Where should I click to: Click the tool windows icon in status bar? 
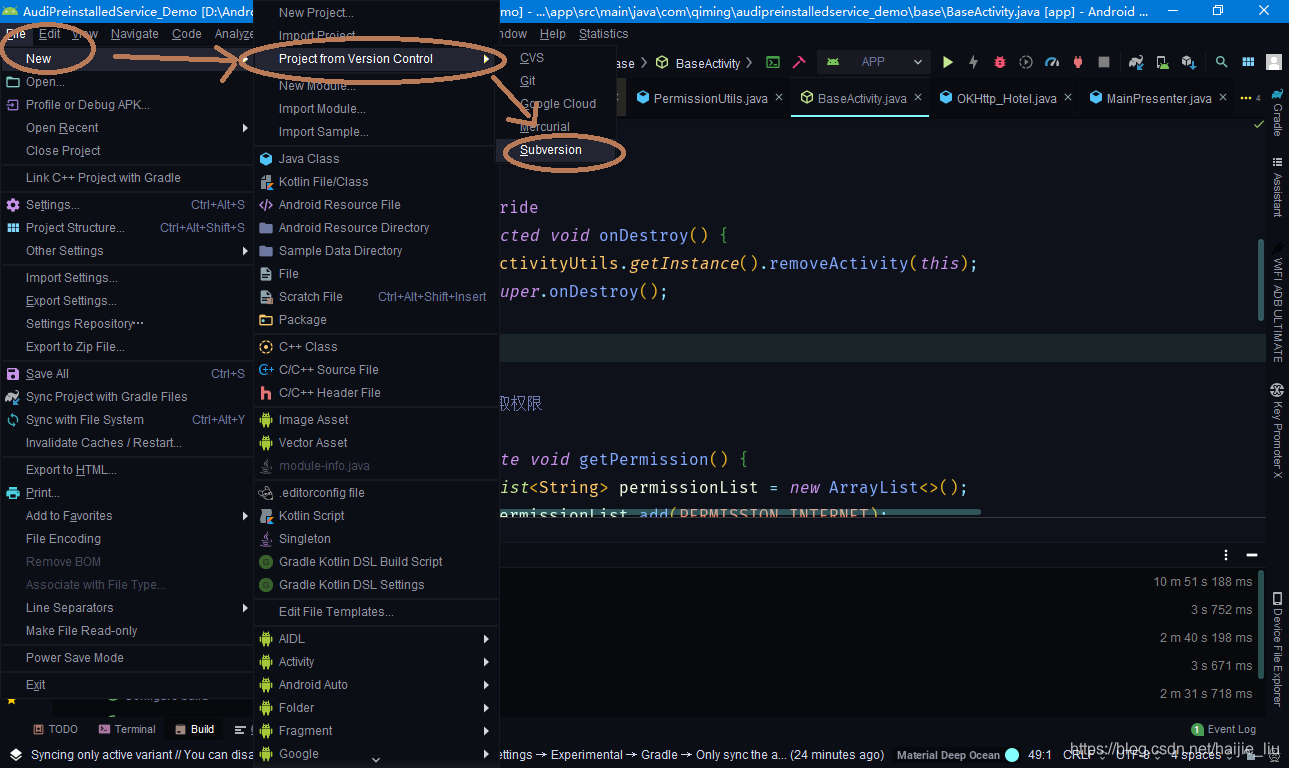[x=15, y=755]
